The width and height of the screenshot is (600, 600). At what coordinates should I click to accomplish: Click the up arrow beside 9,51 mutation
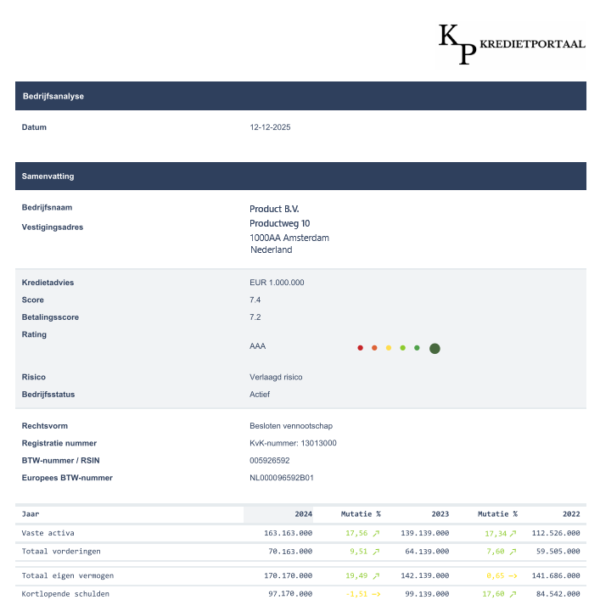point(376,551)
